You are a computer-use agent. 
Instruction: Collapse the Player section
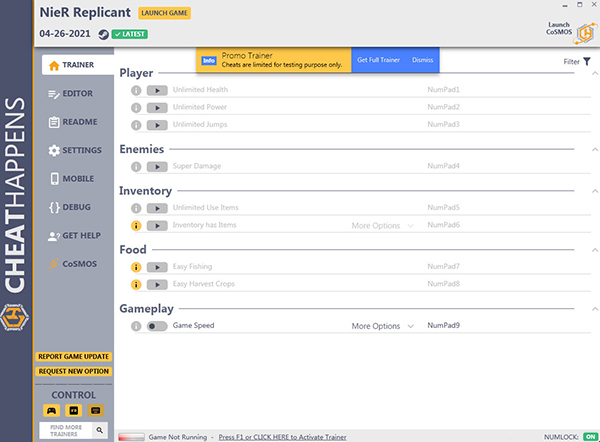(595, 73)
